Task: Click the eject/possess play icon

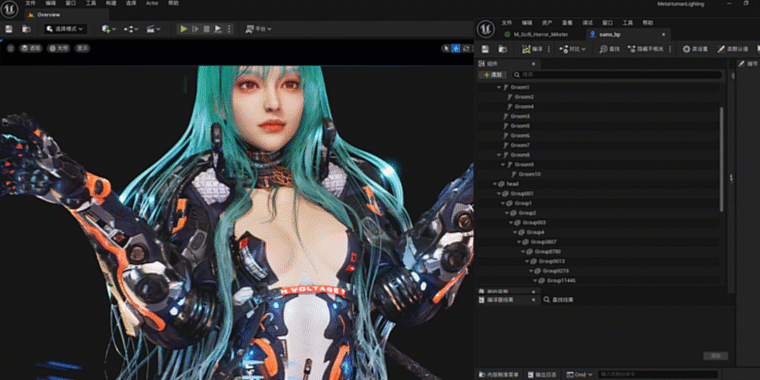Action: pos(218,29)
